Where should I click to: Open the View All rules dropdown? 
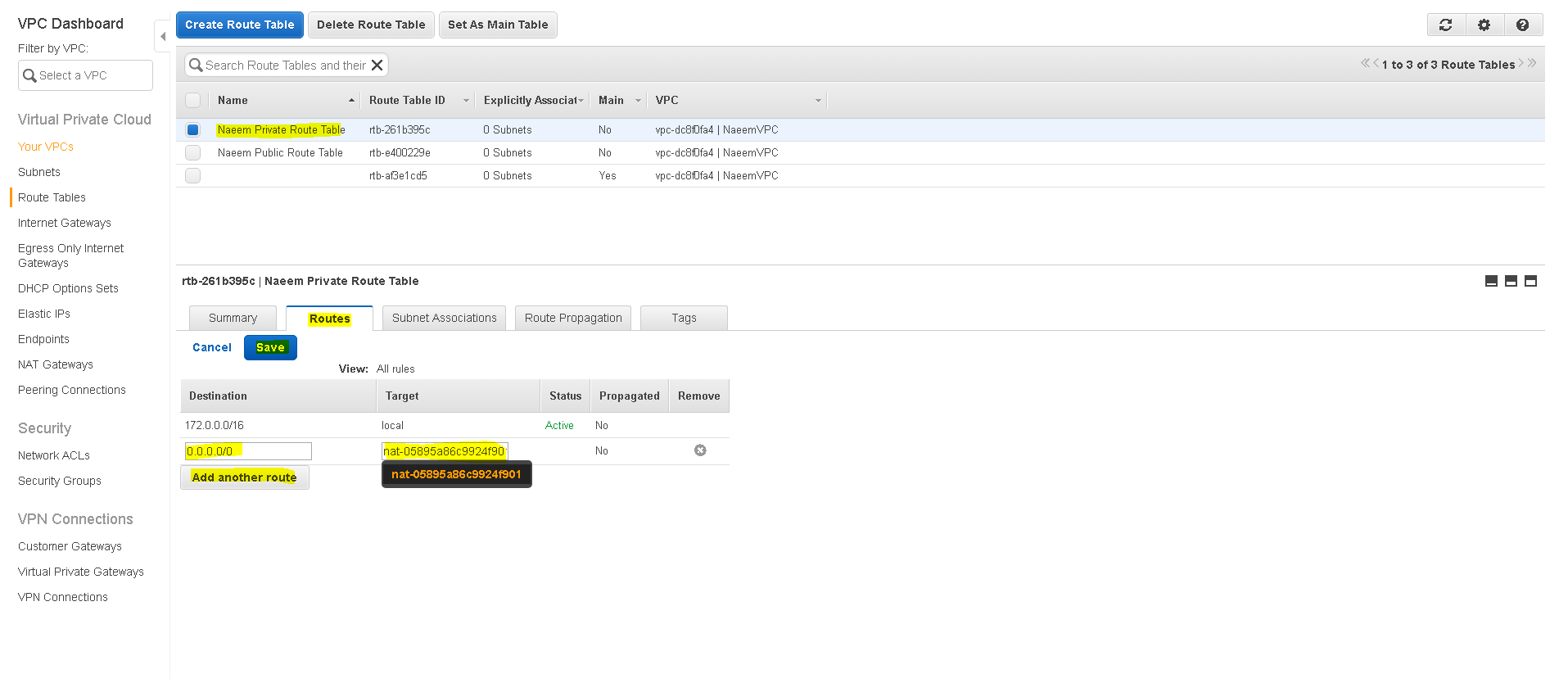click(x=395, y=369)
